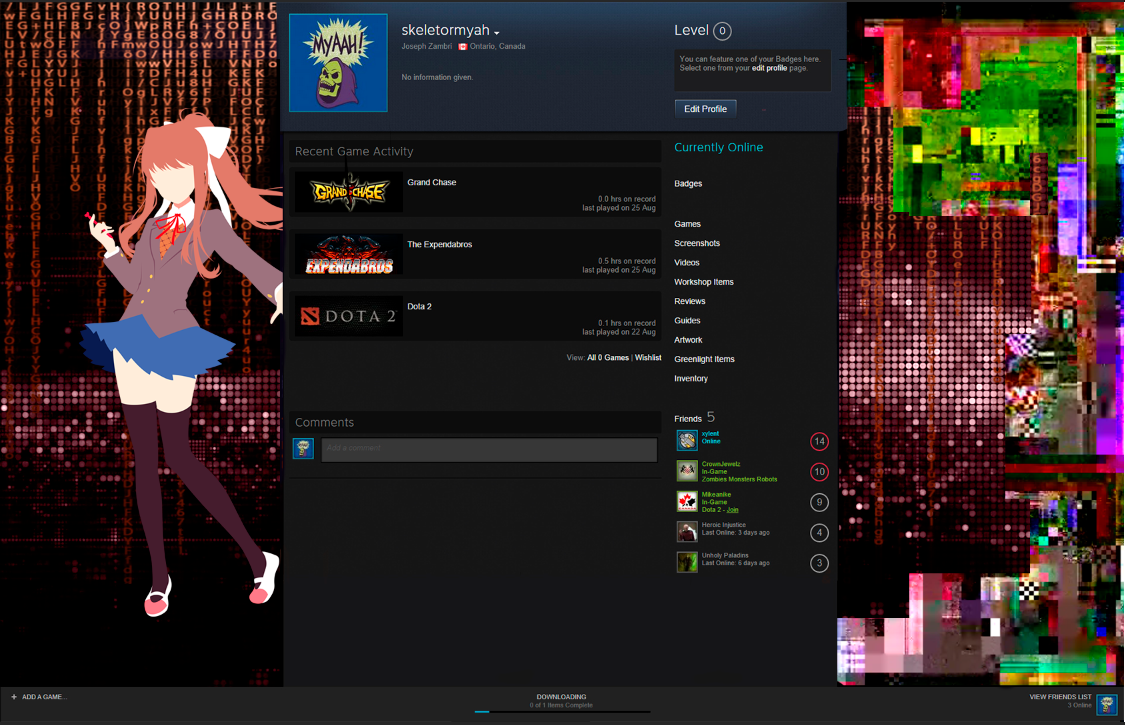Open the Grand Chase game logo

tap(349, 192)
